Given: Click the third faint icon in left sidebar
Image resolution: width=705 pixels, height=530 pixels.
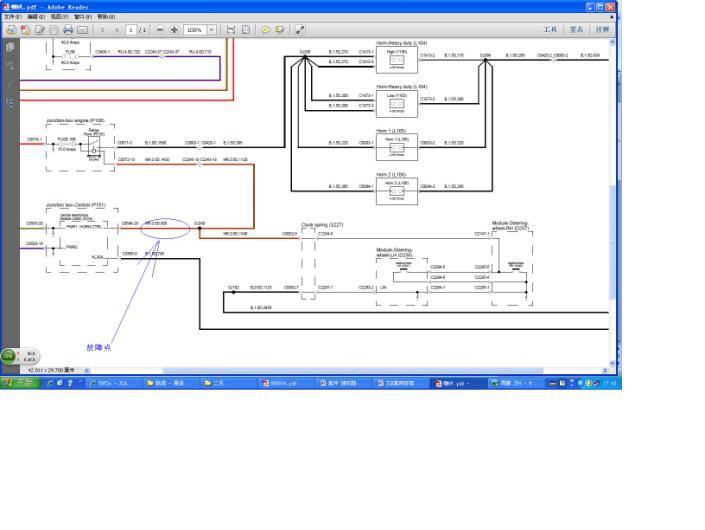Looking at the screenshot, I should click(x=10, y=85).
